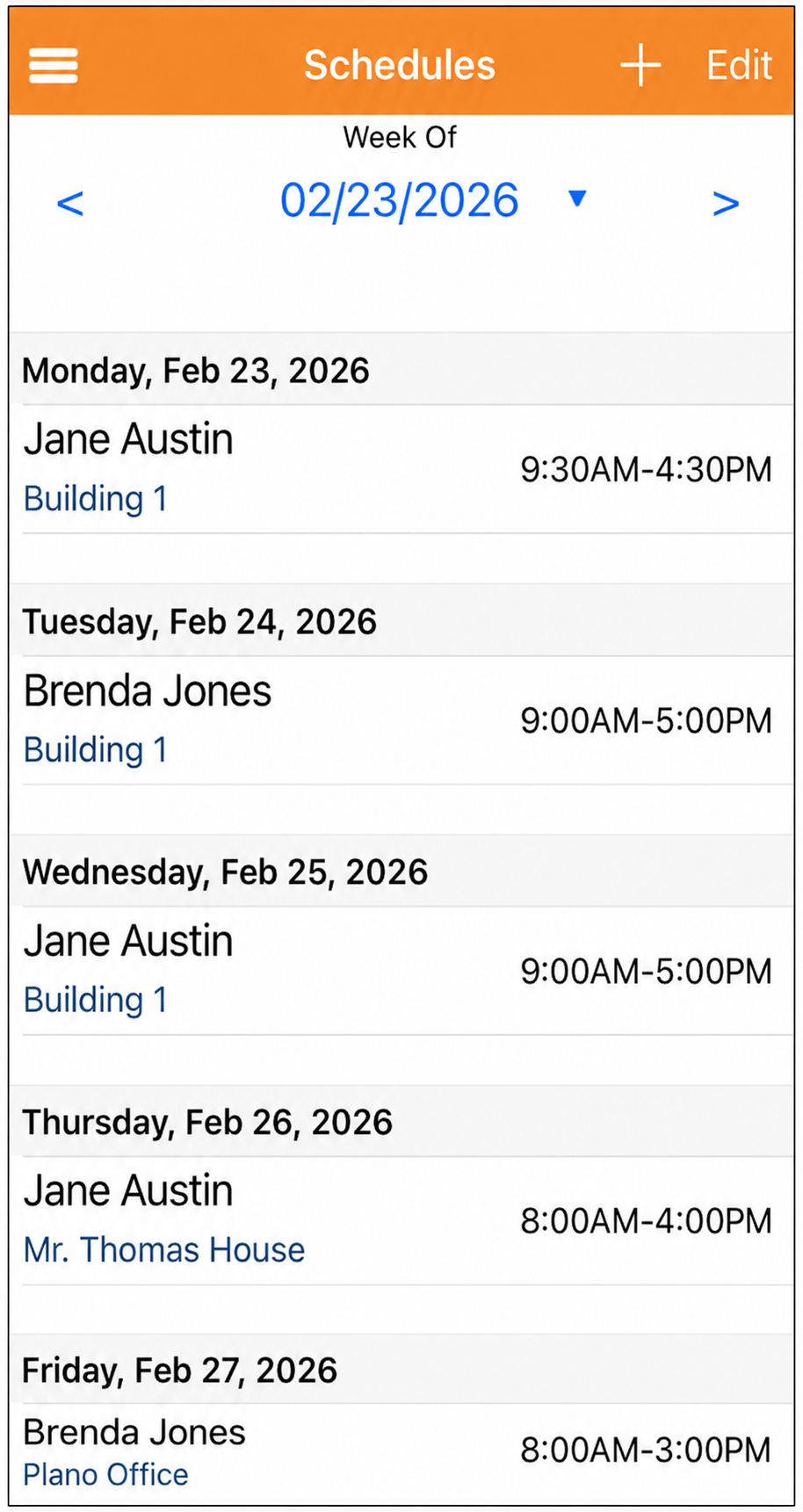Open Mr. Thomas House location link

[x=164, y=1250]
